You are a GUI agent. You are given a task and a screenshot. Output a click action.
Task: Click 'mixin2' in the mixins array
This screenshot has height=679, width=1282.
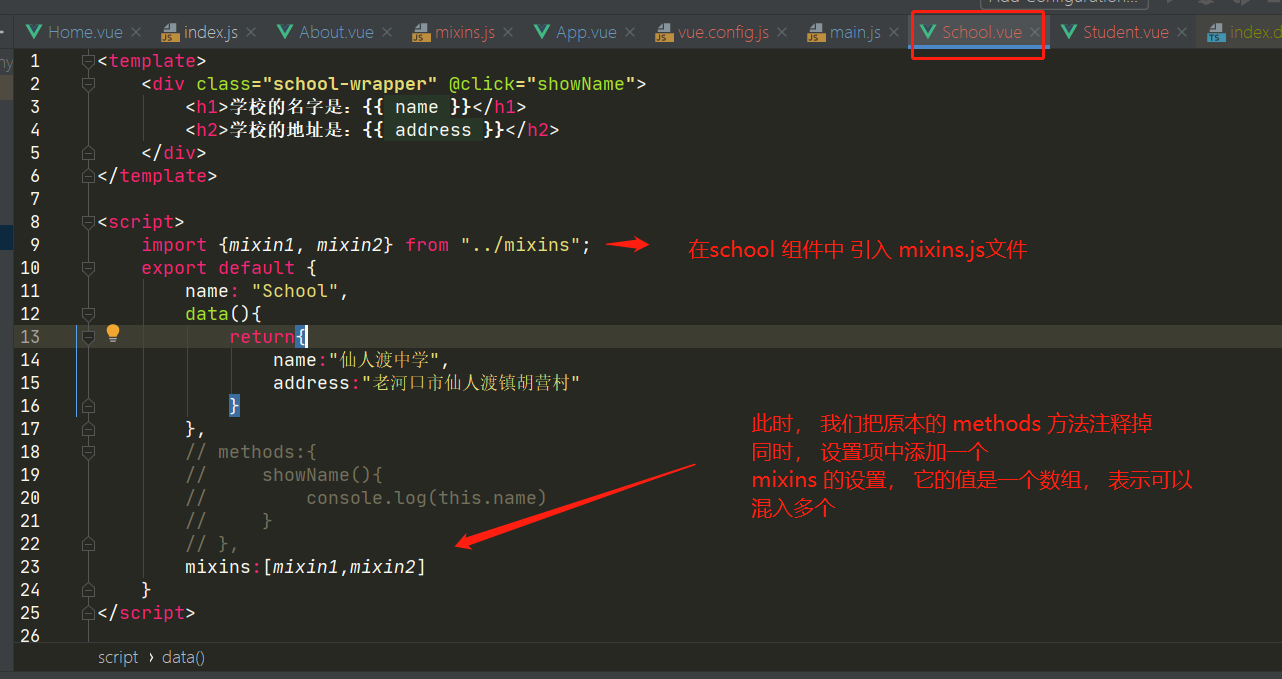[x=383, y=567]
